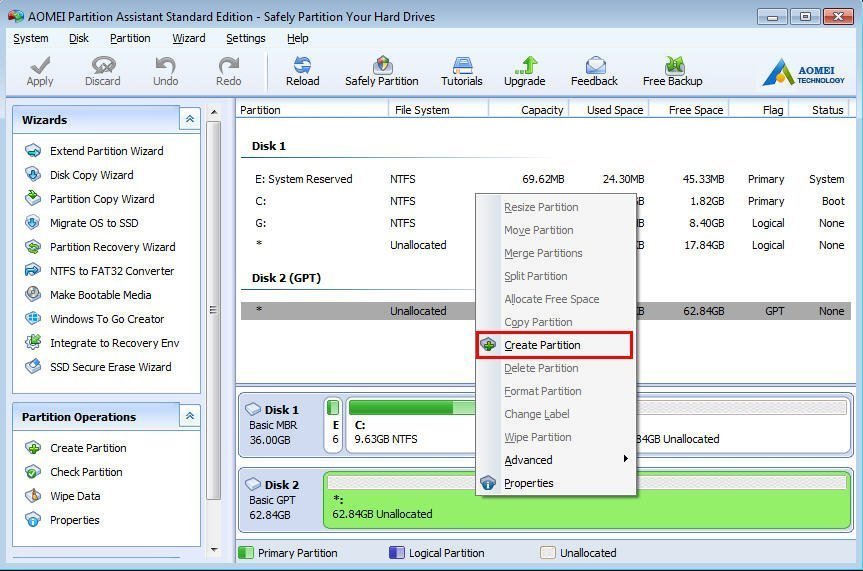Select Migrate OS to SSD
Image resolution: width=863 pixels, height=571 pixels.
coord(94,223)
